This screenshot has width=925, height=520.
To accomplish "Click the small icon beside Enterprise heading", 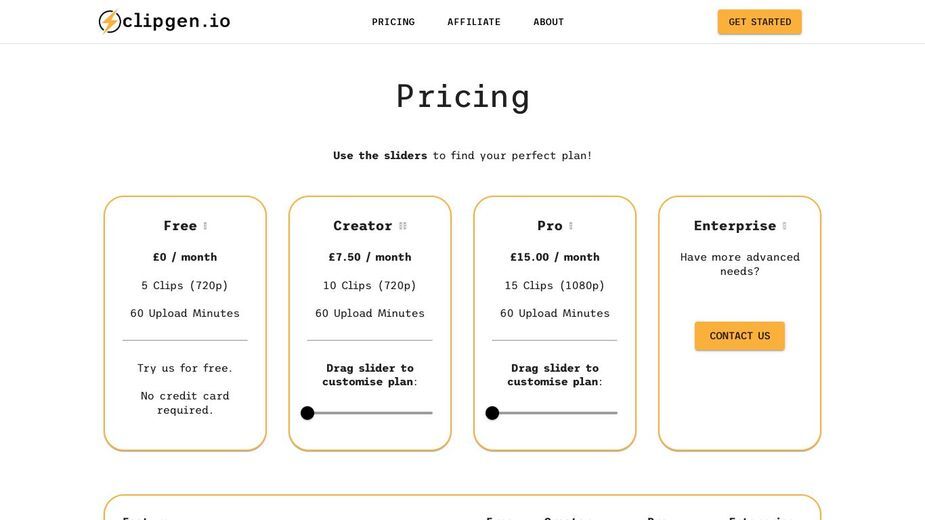I will [x=784, y=226].
